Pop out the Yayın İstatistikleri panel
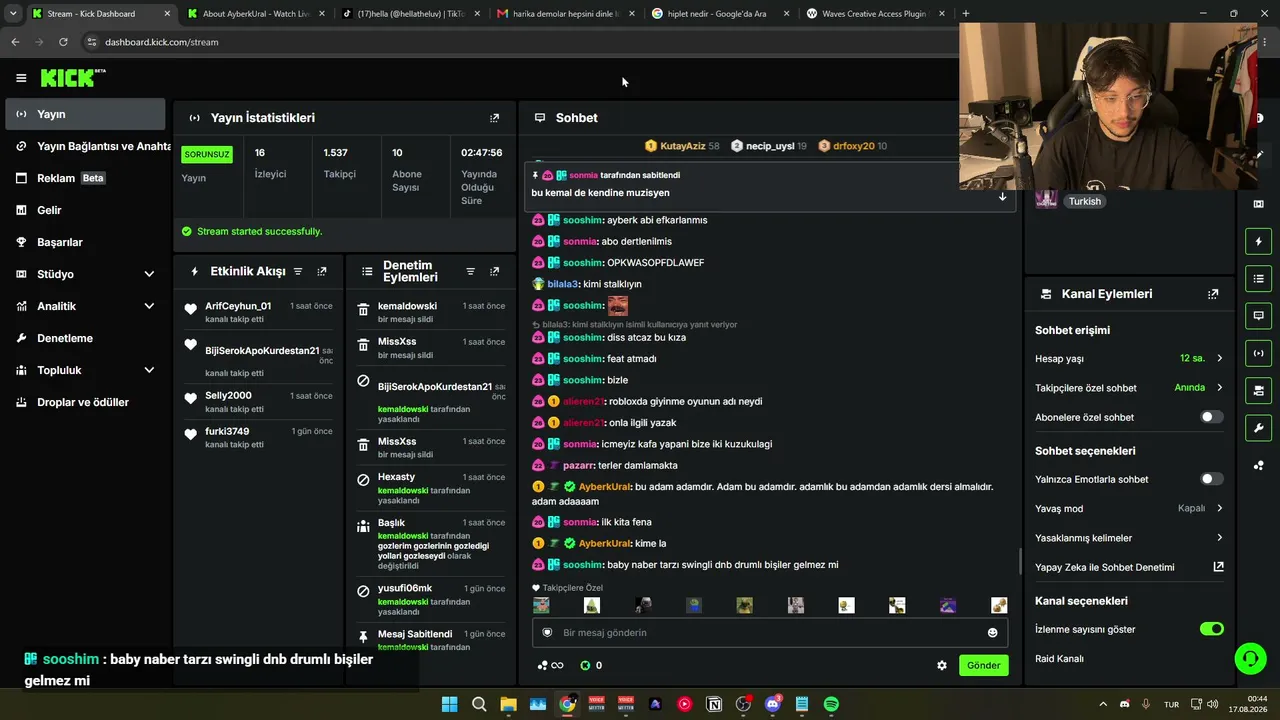The image size is (1280, 720). (494, 118)
